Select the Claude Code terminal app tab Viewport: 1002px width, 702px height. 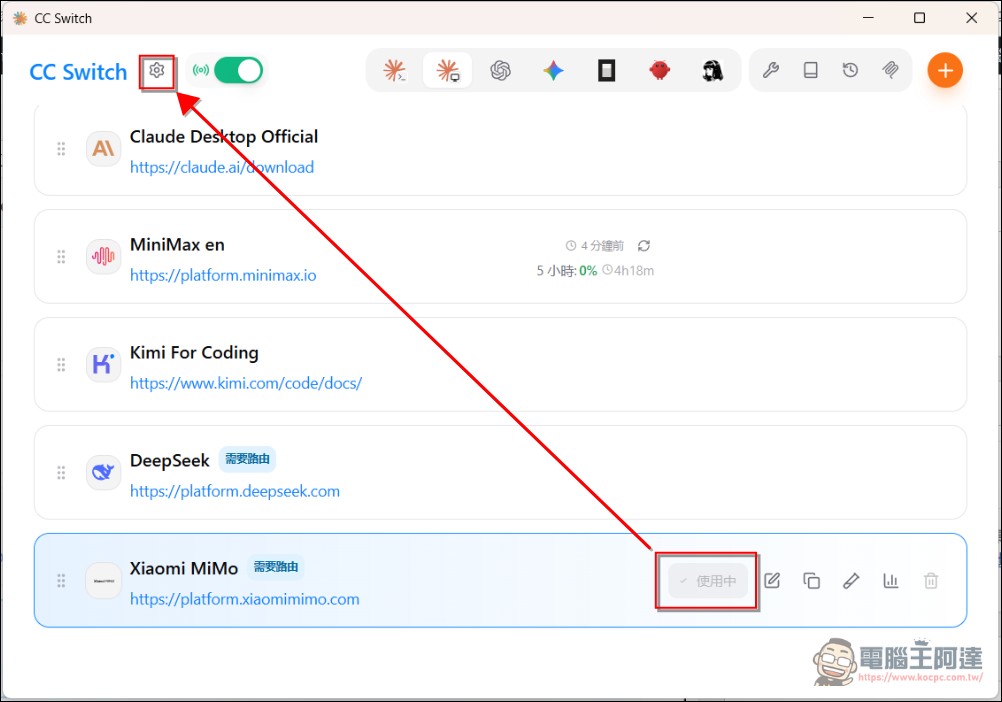point(394,70)
